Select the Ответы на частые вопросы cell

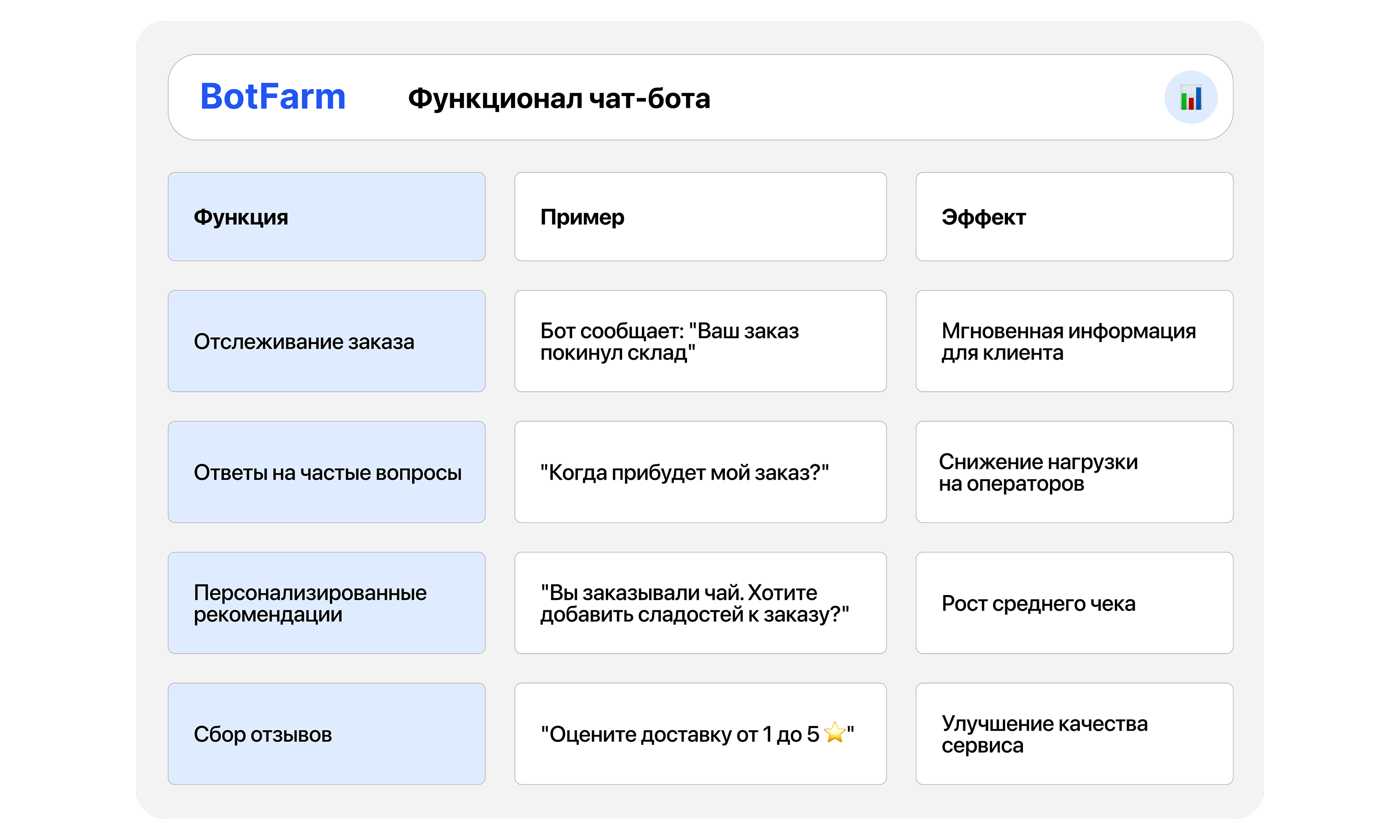326,472
